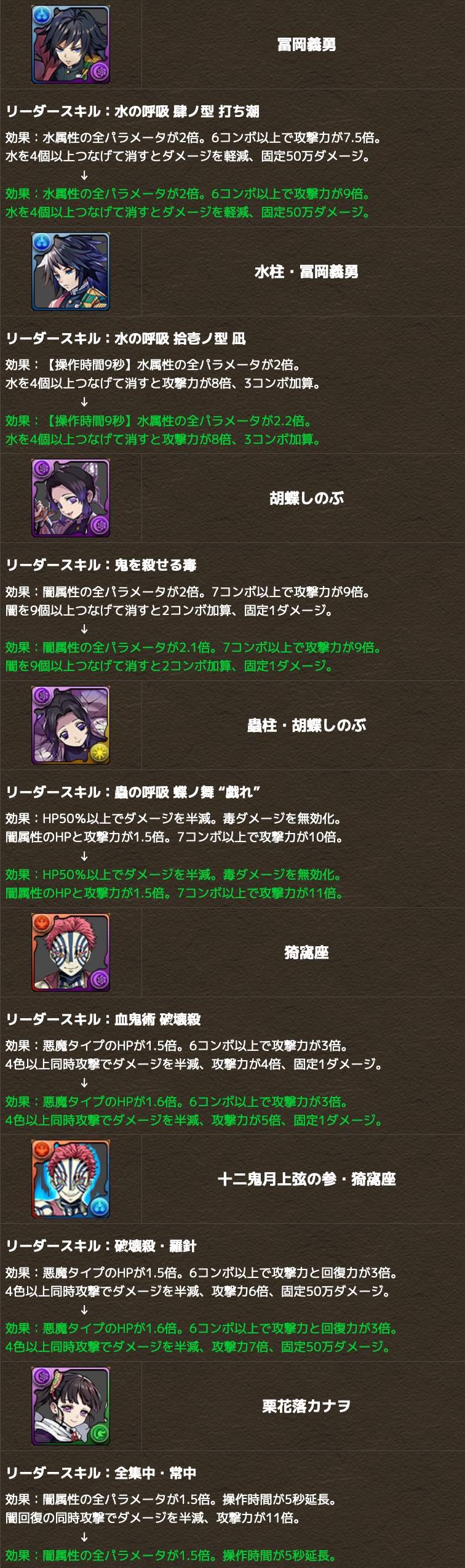Image resolution: width=465 pixels, height=1568 pixels.
Task: Click leader skill title 水の呼吸 拾壱ノ型 凪
Action: coord(180,339)
